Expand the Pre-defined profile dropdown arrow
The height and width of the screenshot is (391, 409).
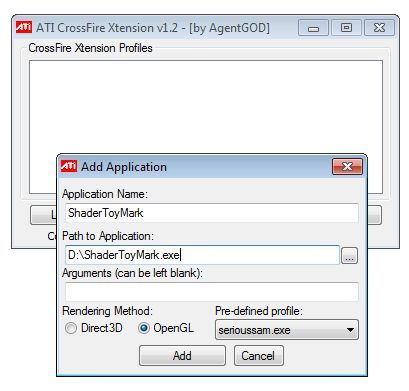pos(350,330)
